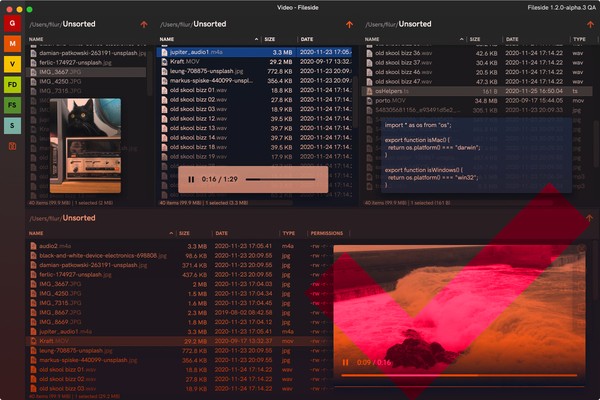Open the teal S sidebar layout
Screen dimensions: 600x400
click(x=12, y=126)
